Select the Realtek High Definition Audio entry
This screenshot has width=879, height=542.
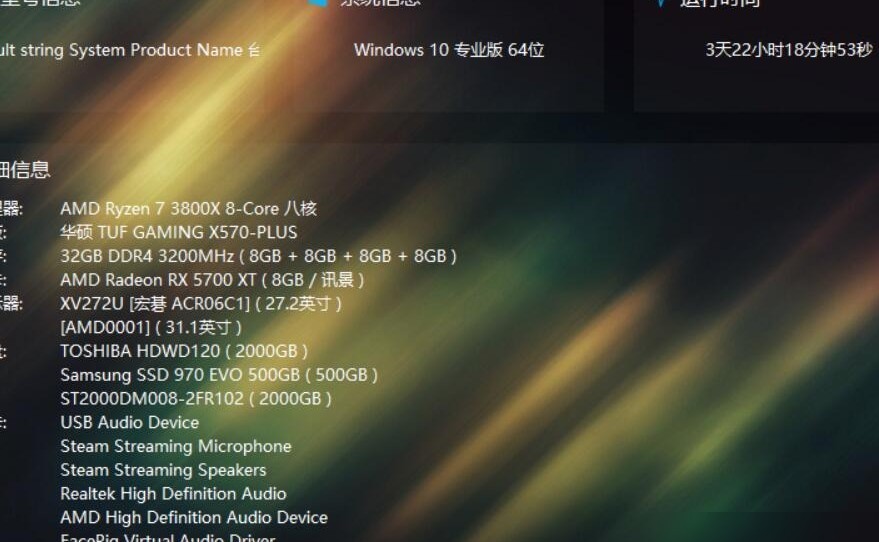(173, 493)
